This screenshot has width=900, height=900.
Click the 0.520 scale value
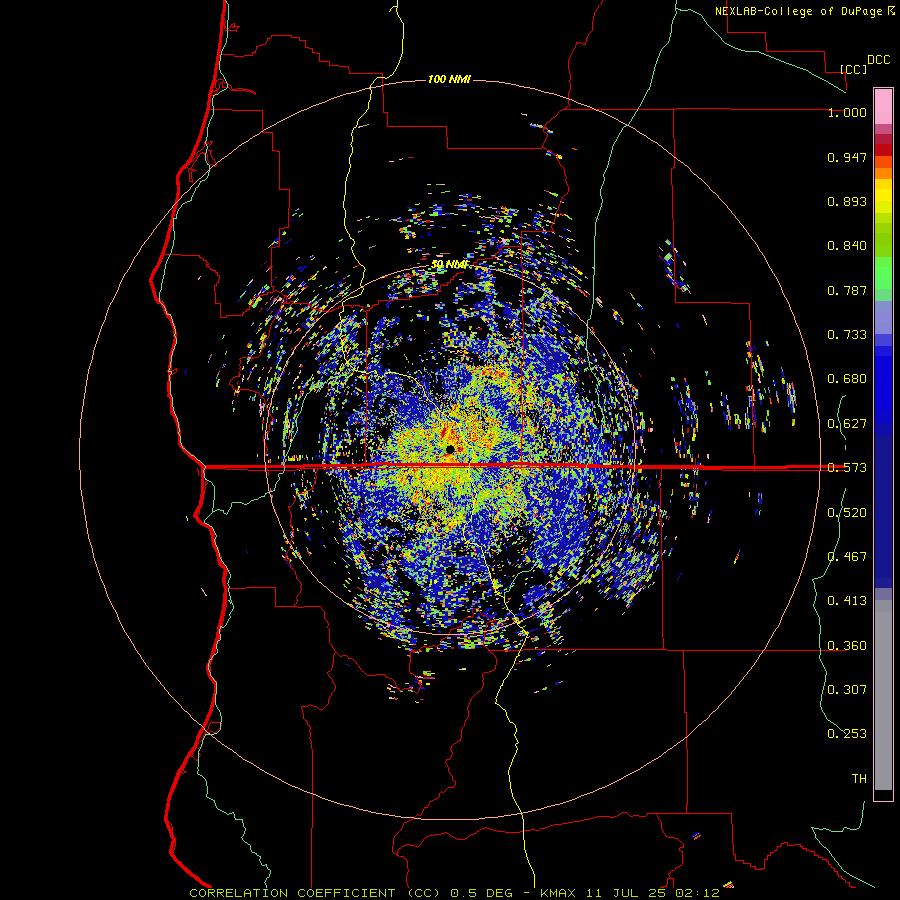847,513
